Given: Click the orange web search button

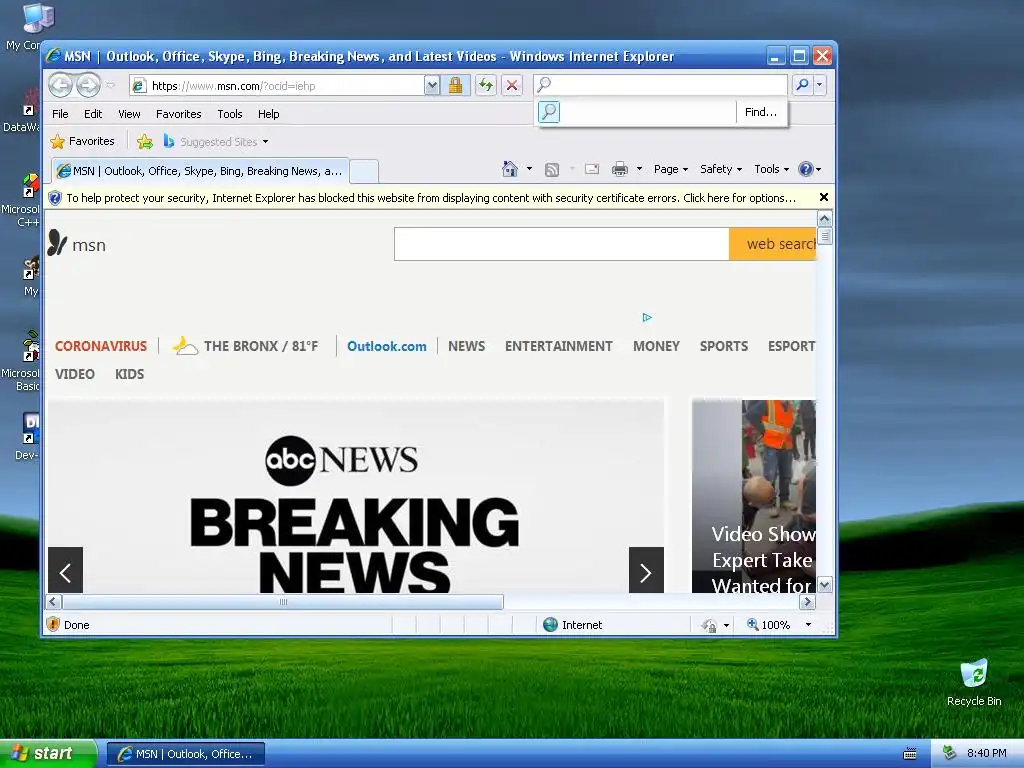Looking at the screenshot, I should pos(773,244).
